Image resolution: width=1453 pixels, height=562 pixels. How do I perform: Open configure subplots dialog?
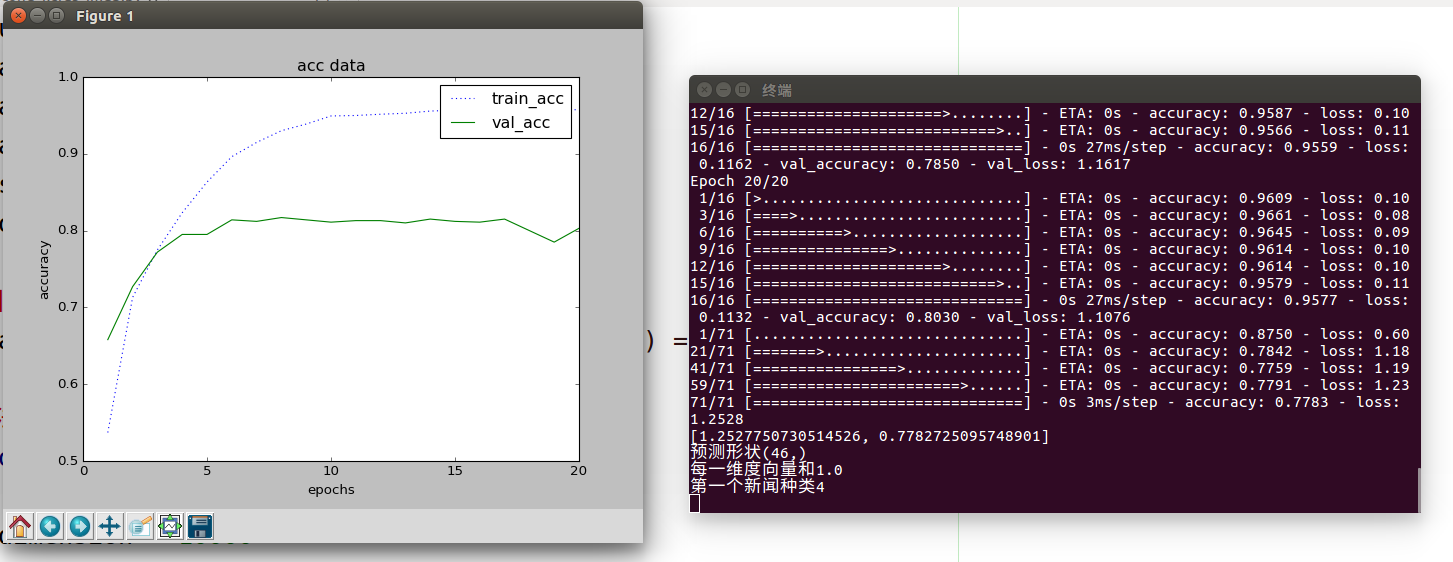(170, 526)
